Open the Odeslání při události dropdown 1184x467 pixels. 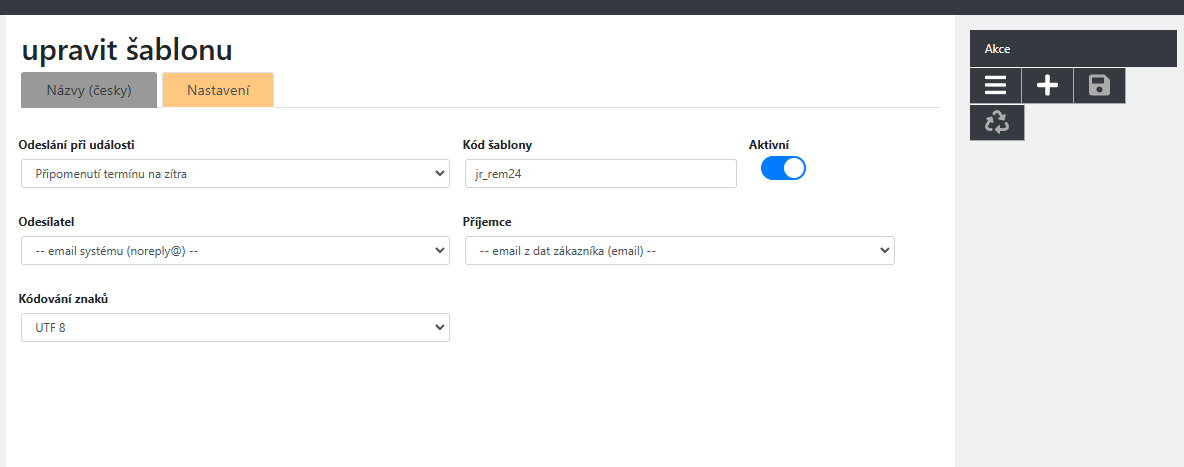[236, 174]
